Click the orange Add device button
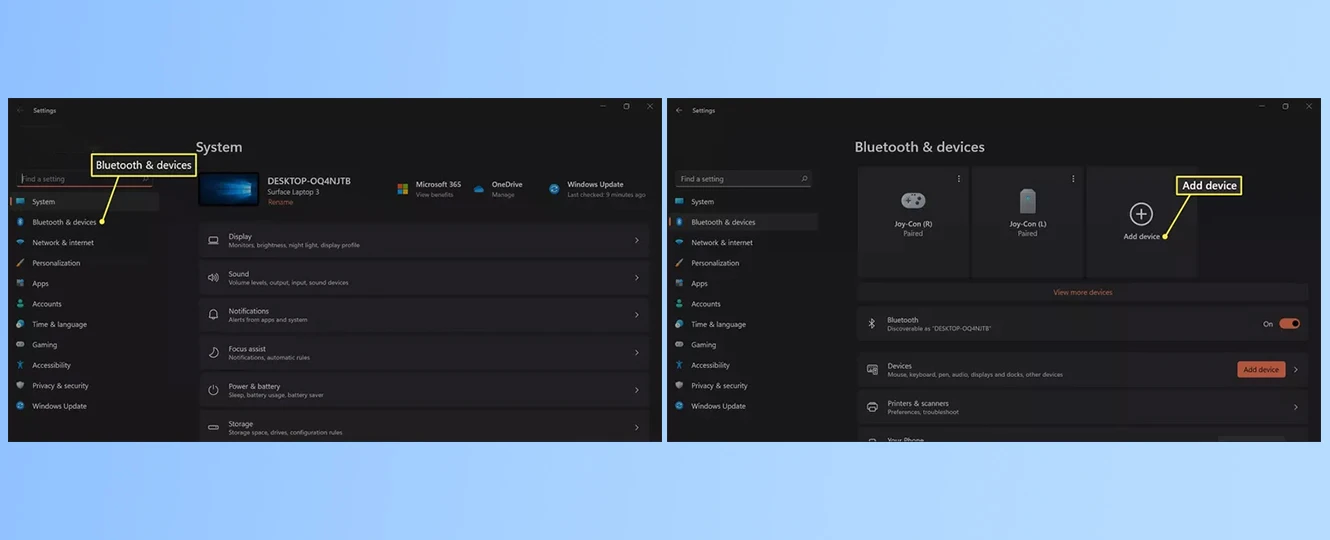This screenshot has height=540, width=1330. (1261, 369)
